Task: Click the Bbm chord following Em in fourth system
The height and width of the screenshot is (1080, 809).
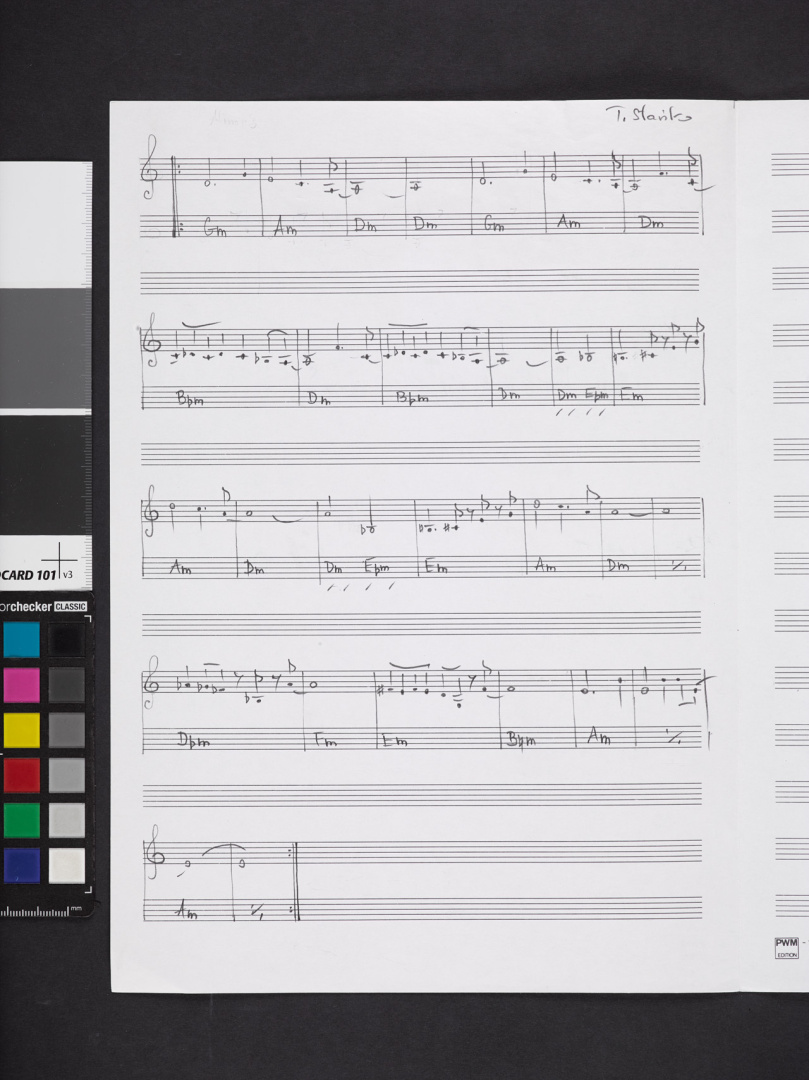Action: pyautogui.click(x=521, y=740)
